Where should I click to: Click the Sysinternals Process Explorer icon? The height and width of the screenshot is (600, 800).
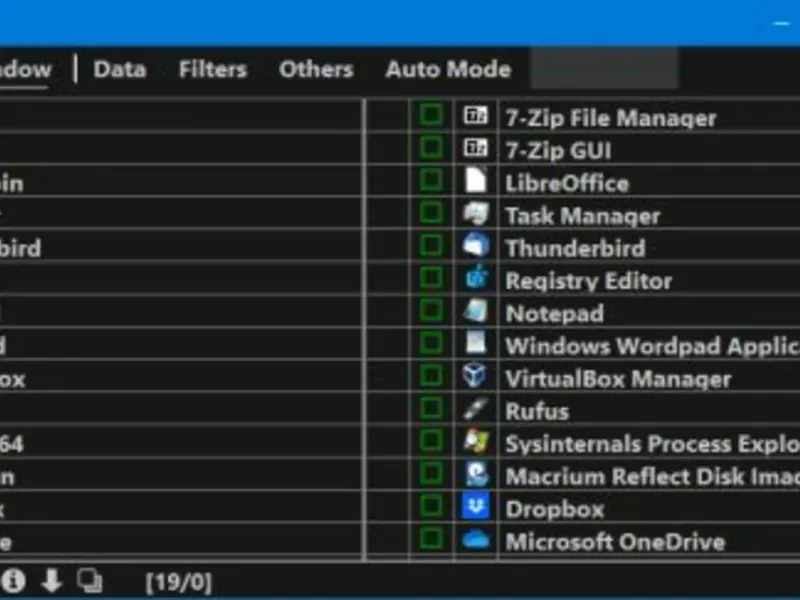coord(476,441)
